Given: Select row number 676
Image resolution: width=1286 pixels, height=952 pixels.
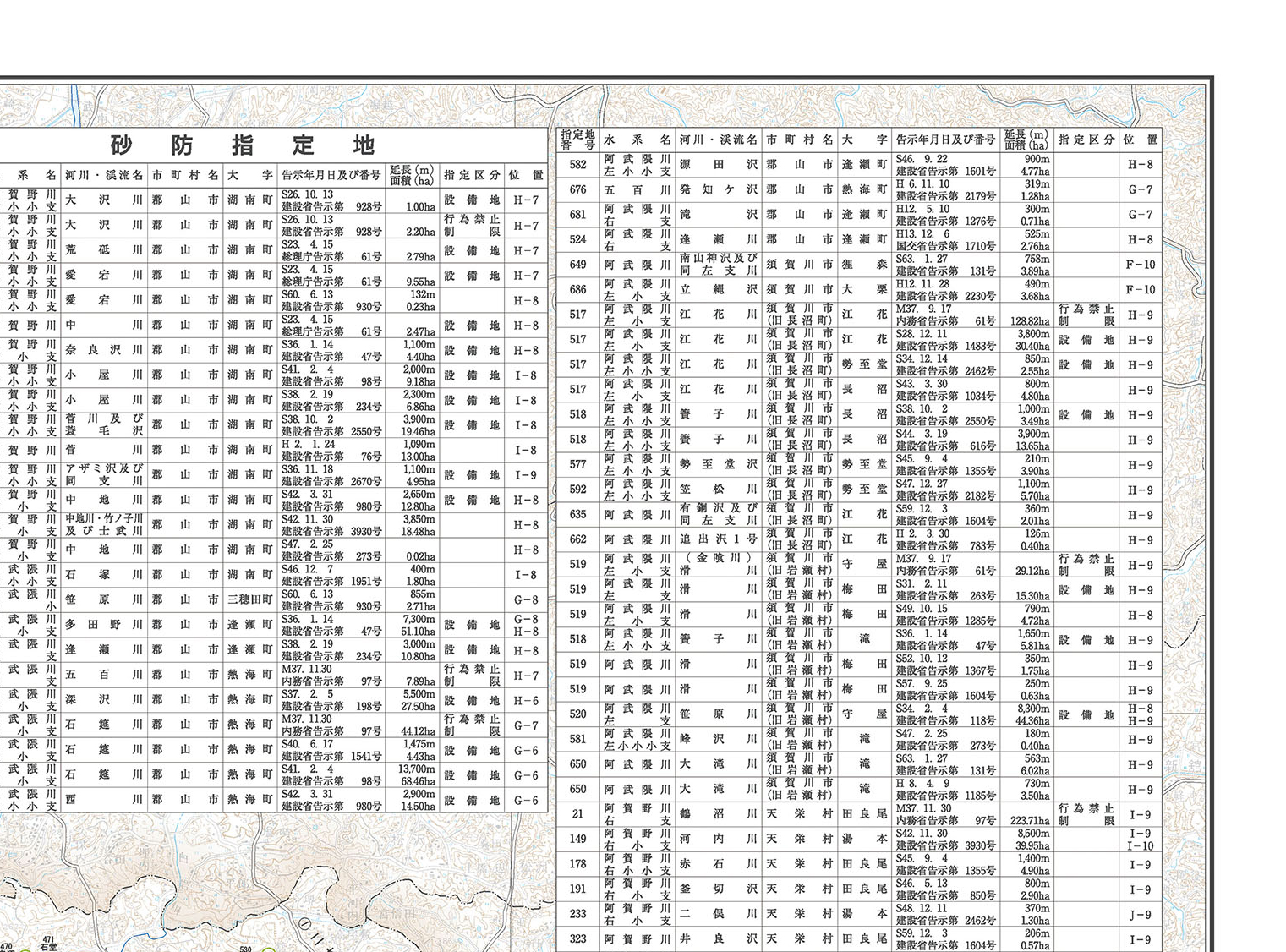Looking at the screenshot, I should pos(577,190).
